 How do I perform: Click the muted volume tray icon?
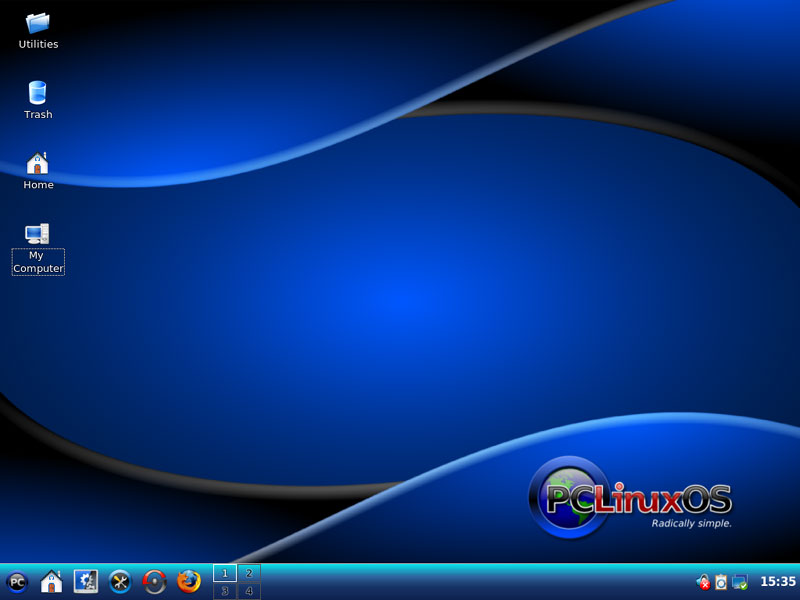pyautogui.click(x=703, y=582)
